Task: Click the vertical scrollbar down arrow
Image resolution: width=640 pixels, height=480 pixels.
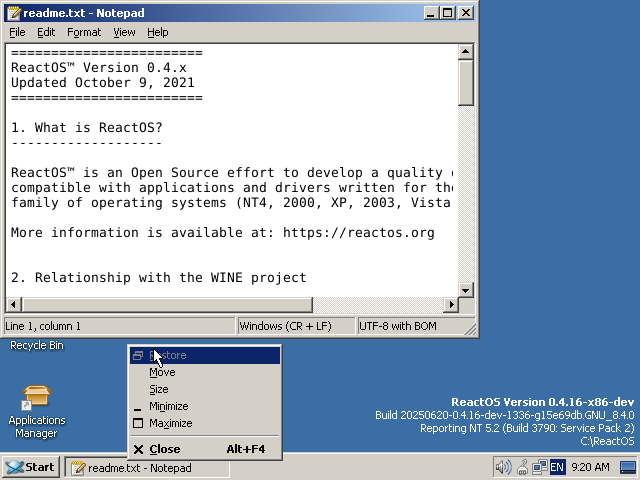Action: pyautogui.click(x=466, y=291)
